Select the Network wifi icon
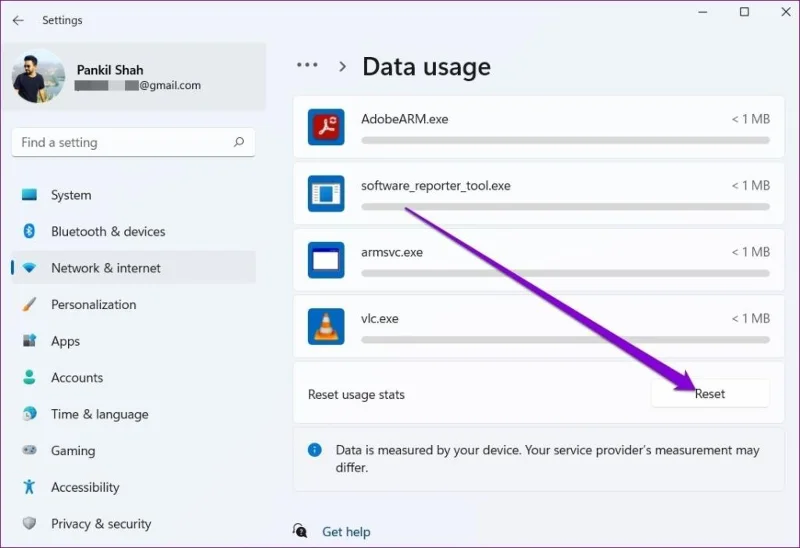 [x=30, y=268]
